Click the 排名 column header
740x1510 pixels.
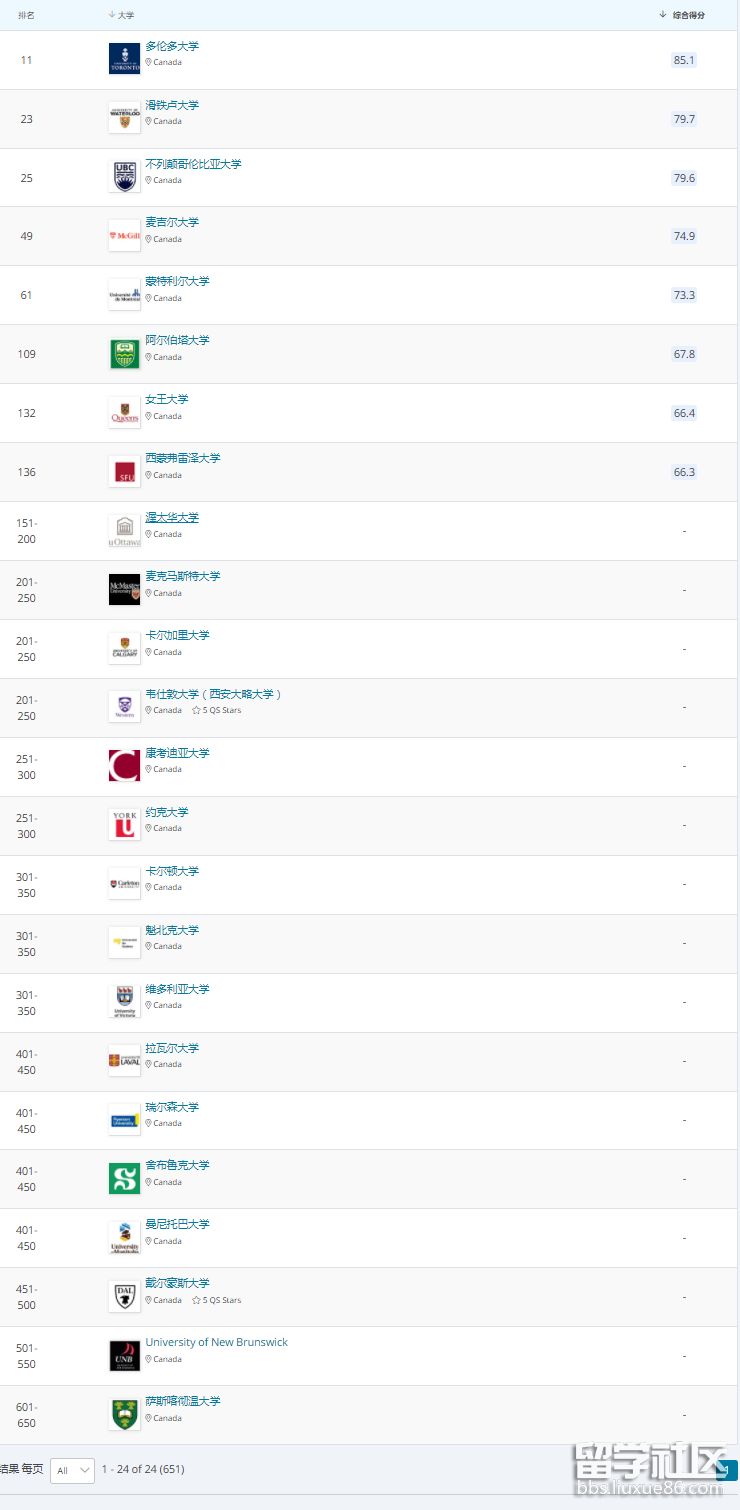(x=26, y=15)
